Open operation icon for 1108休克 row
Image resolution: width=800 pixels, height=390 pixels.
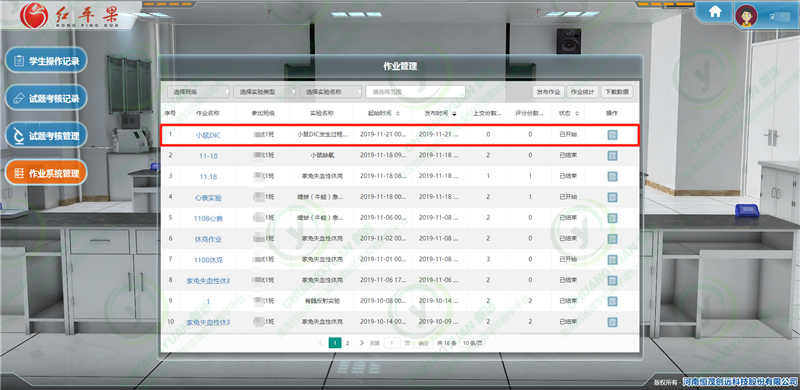612,259
